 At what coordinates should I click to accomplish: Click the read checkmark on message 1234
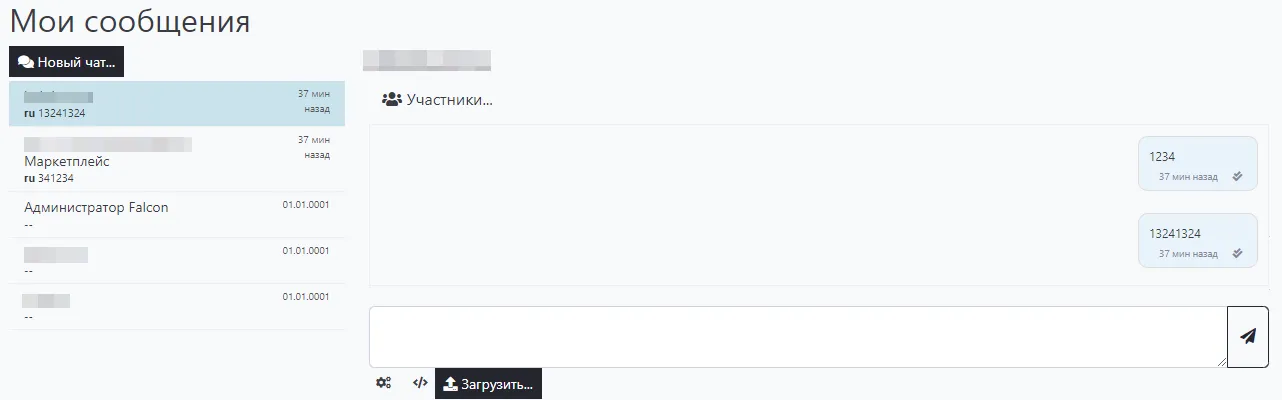point(1237,176)
